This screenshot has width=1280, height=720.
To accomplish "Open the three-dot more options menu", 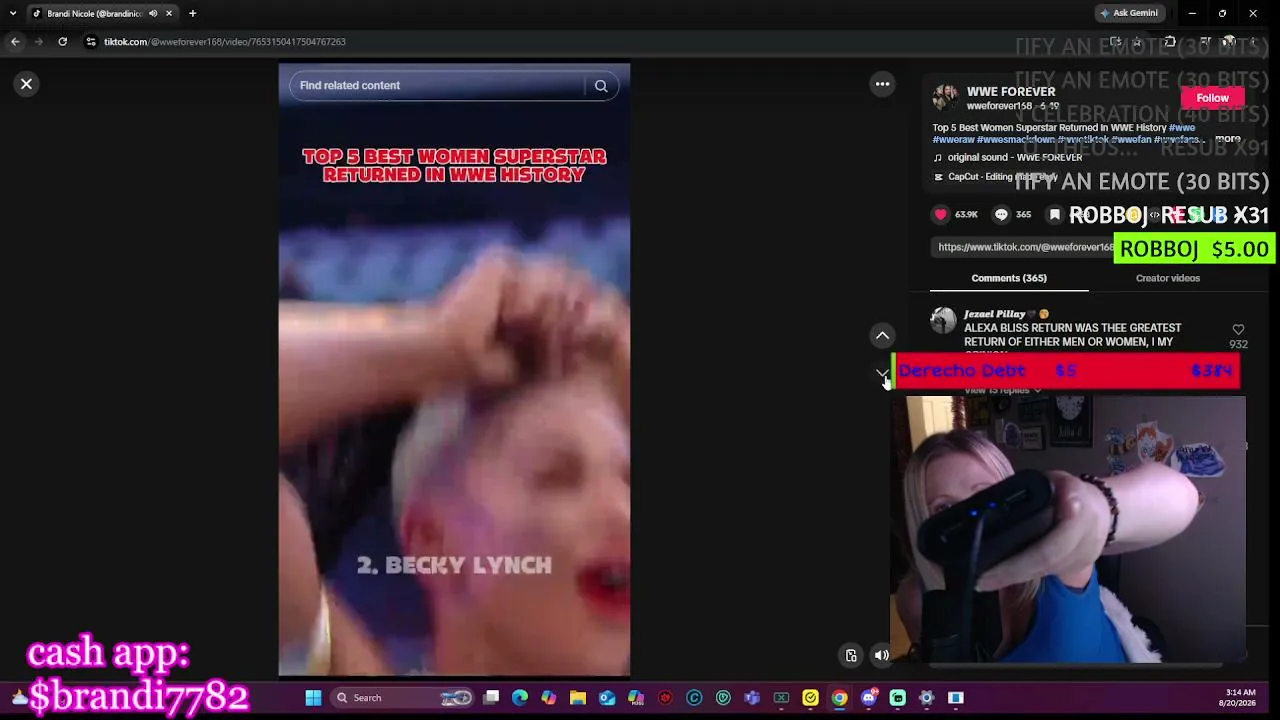I will [x=882, y=84].
